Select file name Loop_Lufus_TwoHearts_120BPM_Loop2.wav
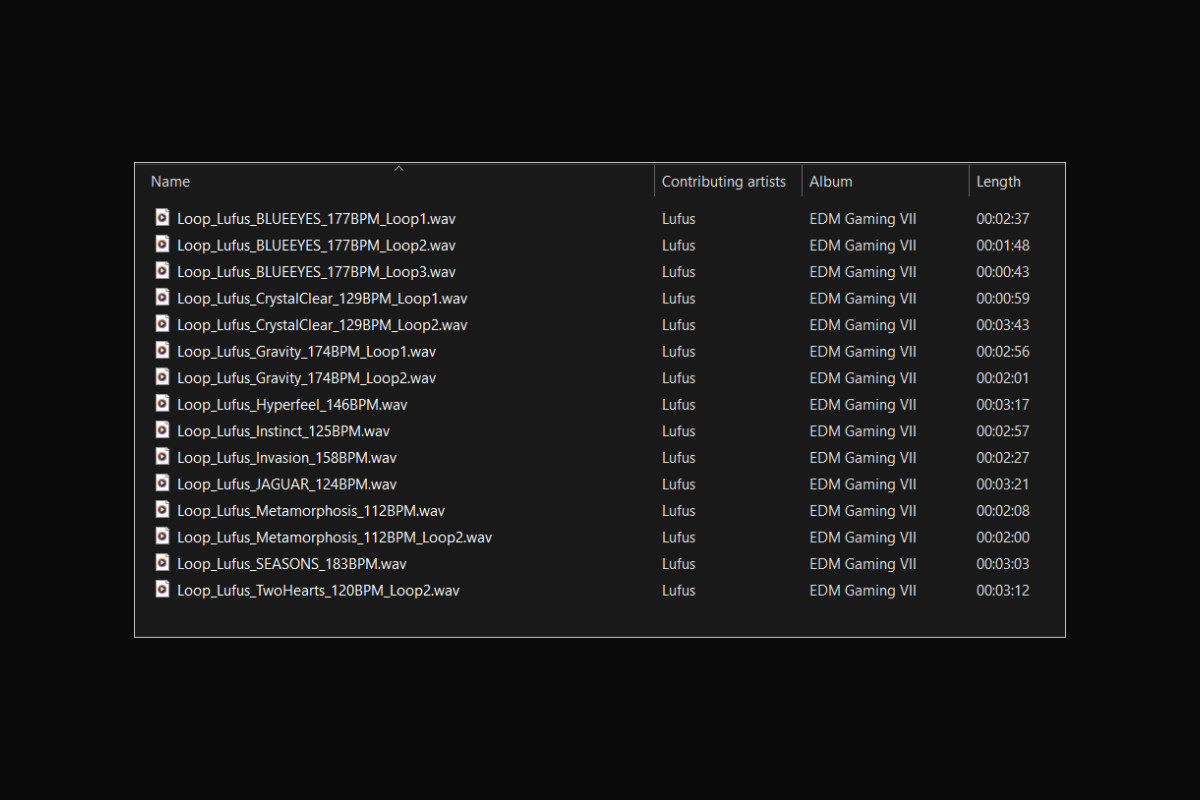The width and height of the screenshot is (1200, 800). [318, 590]
